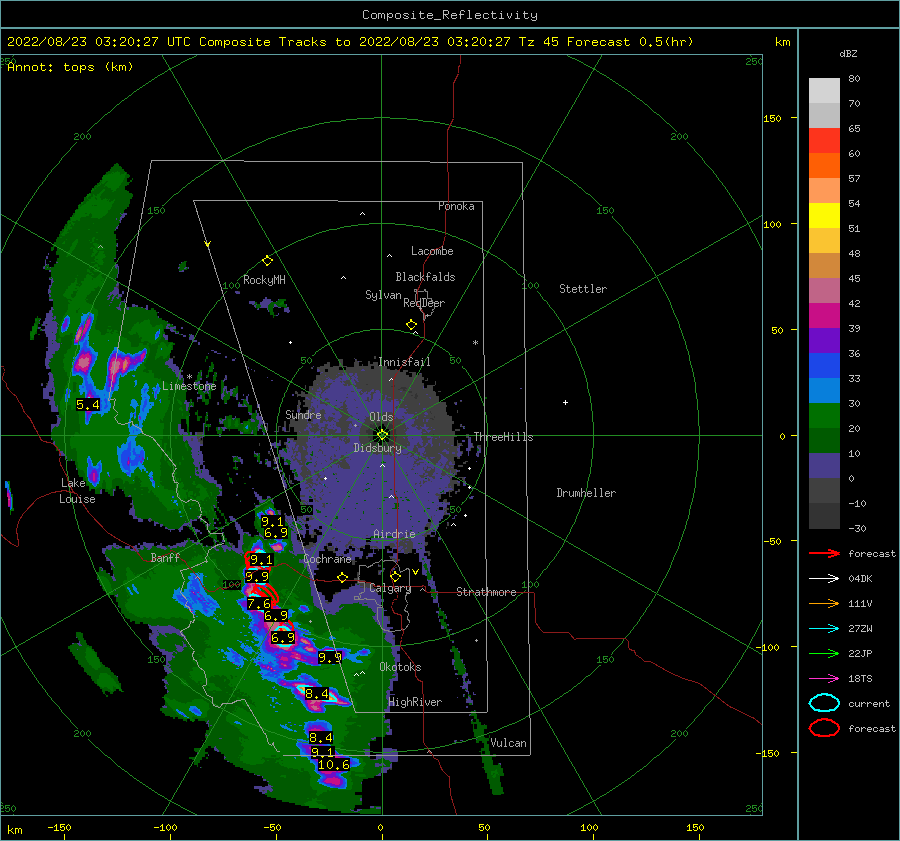Viewport: 900px width, 841px height.
Task: Click the orange 111V track arrow
Action: click(824, 603)
